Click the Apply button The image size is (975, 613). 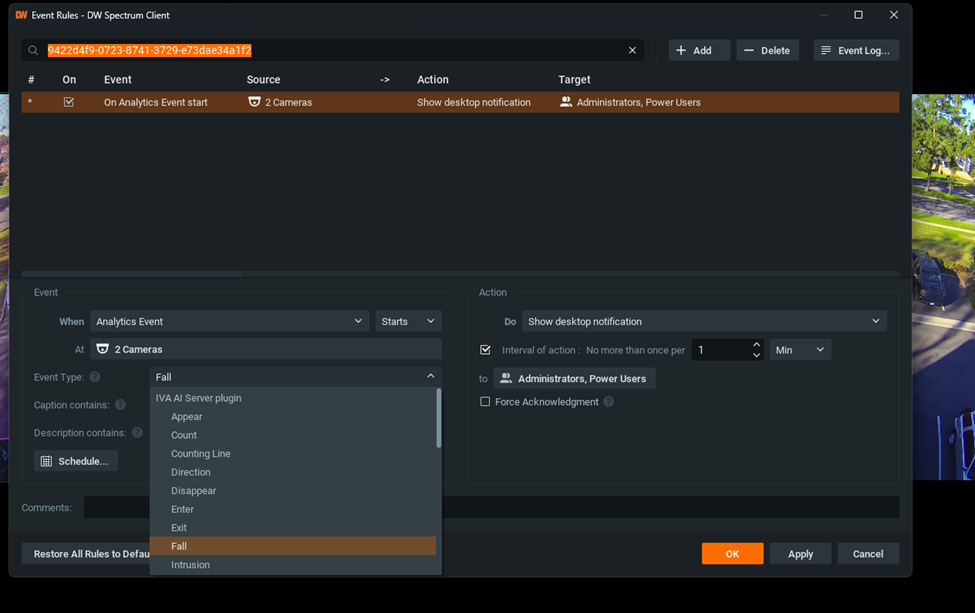[800, 553]
